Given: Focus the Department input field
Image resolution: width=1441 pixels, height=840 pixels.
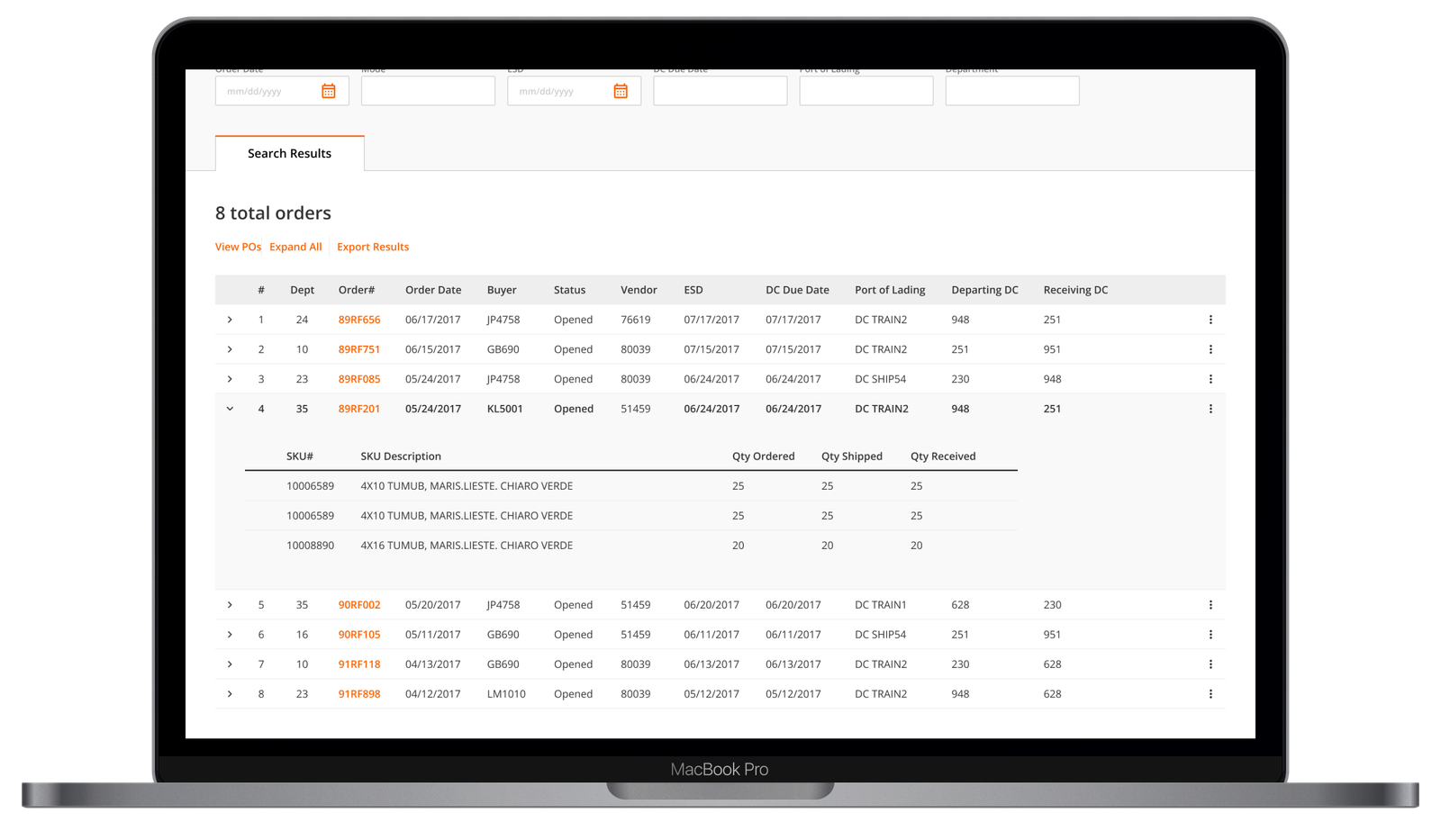Looking at the screenshot, I should point(1012,91).
